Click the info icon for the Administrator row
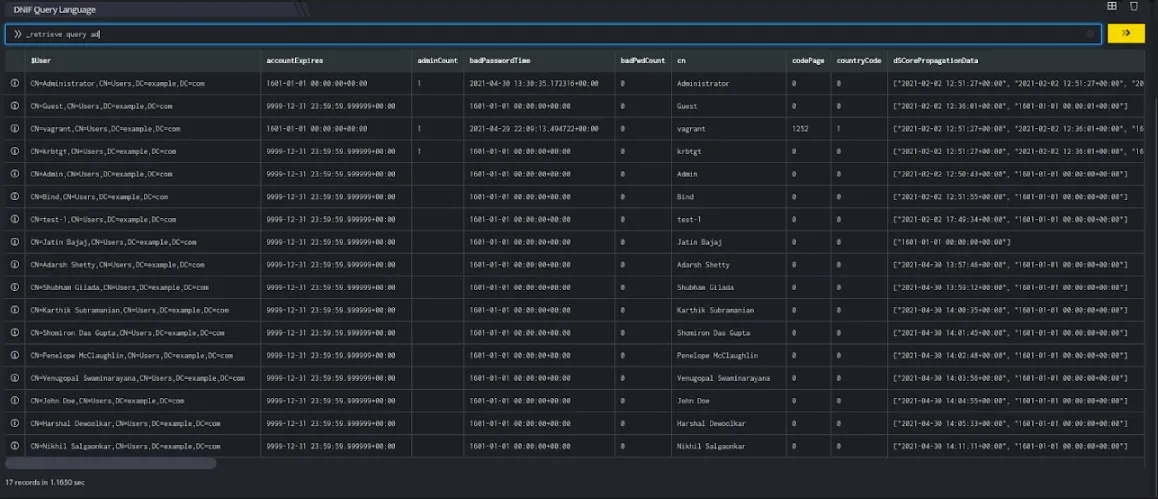The width and height of the screenshot is (1158, 499). (14, 83)
